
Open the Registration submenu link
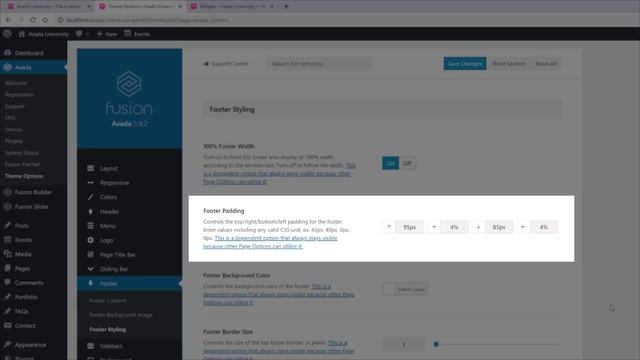19,94
